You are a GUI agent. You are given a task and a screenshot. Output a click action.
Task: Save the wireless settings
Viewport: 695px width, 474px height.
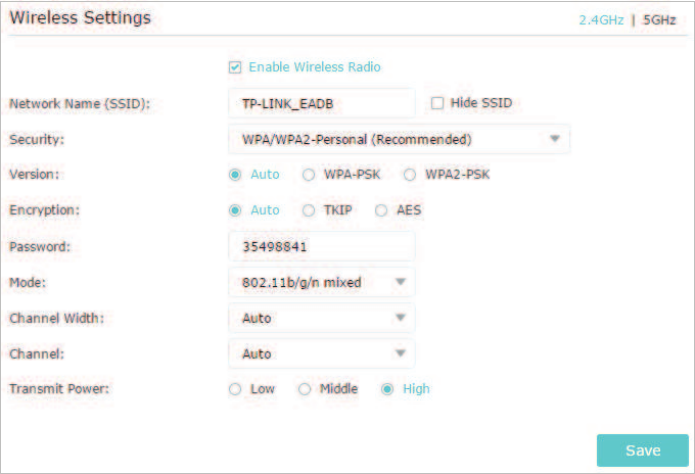point(643,450)
